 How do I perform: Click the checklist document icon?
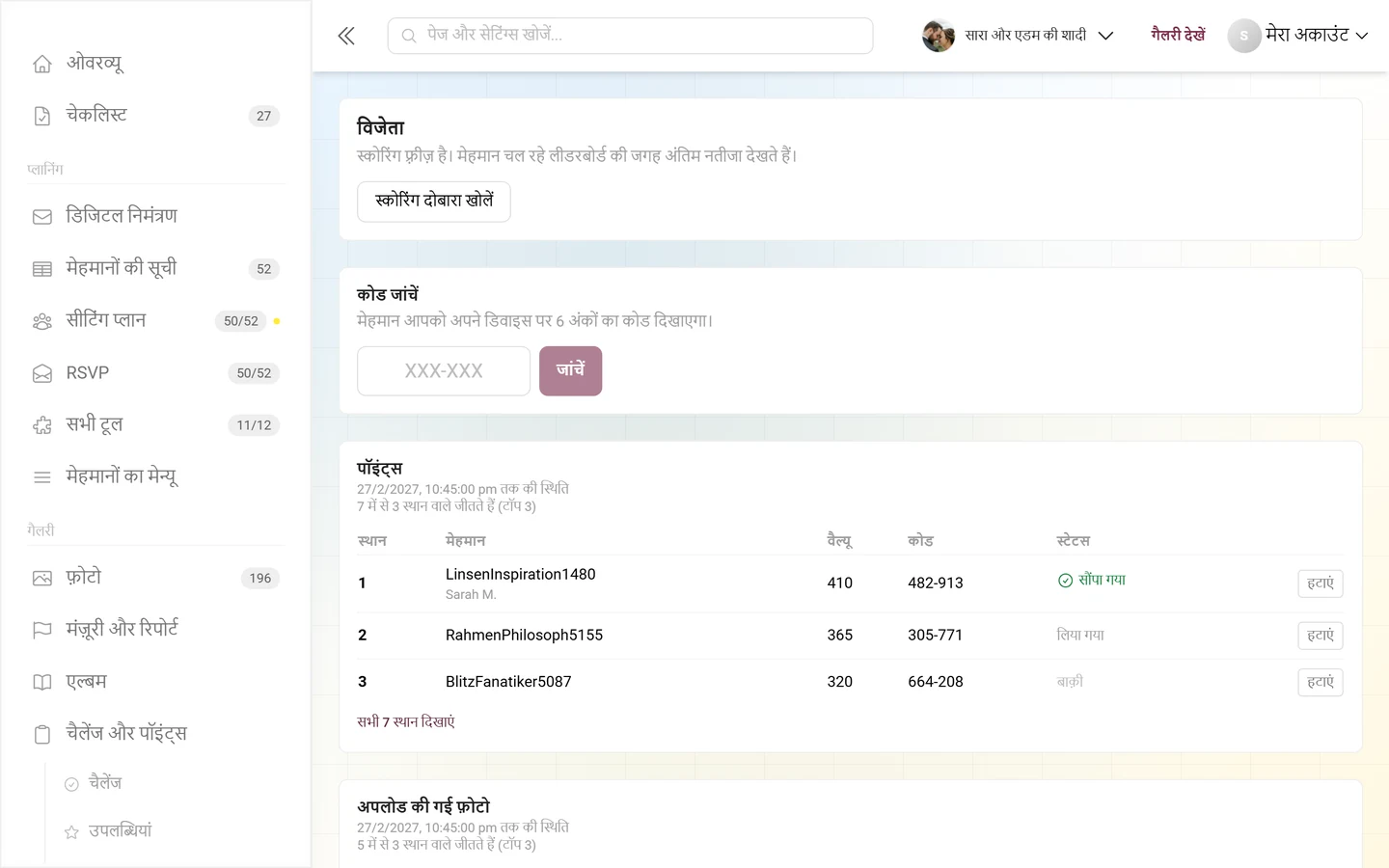tap(42, 116)
